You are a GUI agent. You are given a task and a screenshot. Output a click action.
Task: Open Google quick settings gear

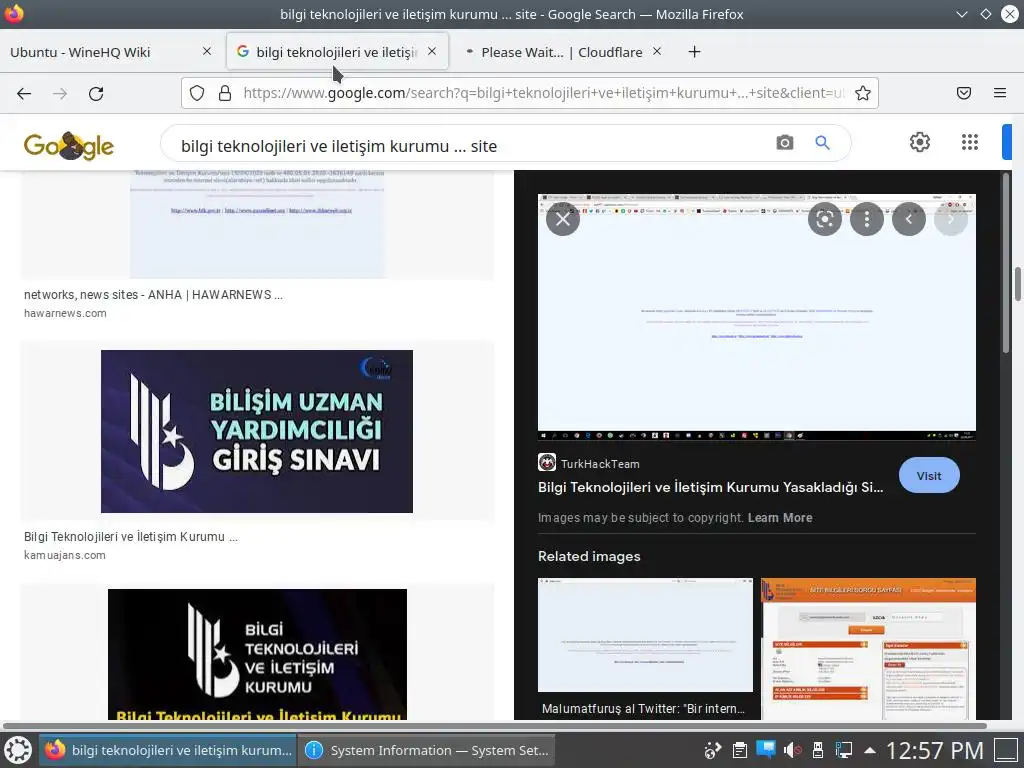920,142
